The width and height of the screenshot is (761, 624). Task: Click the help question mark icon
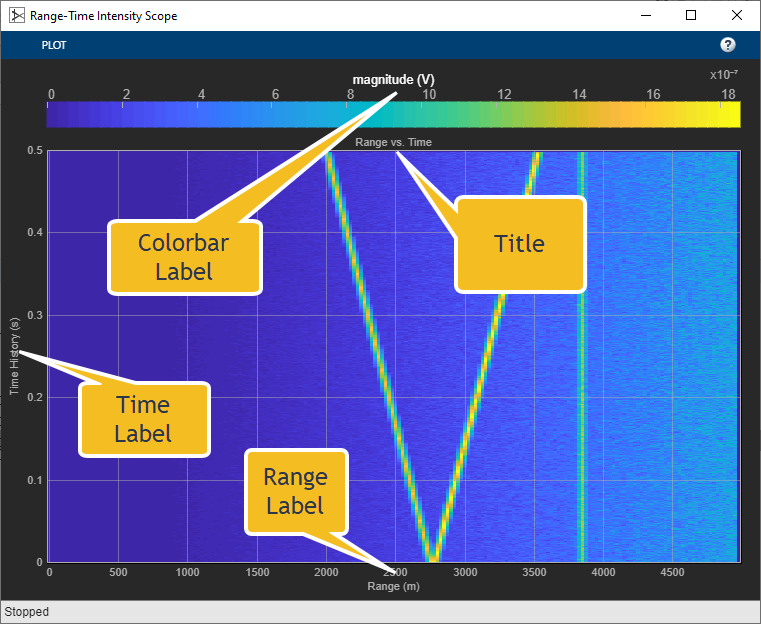point(728,45)
